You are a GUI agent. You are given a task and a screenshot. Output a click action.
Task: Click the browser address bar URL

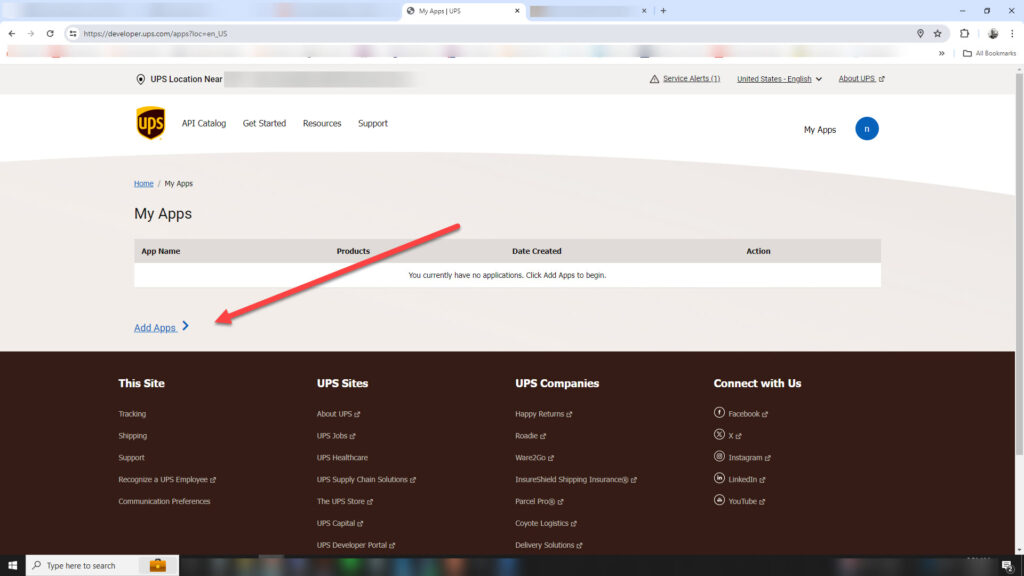155,33
